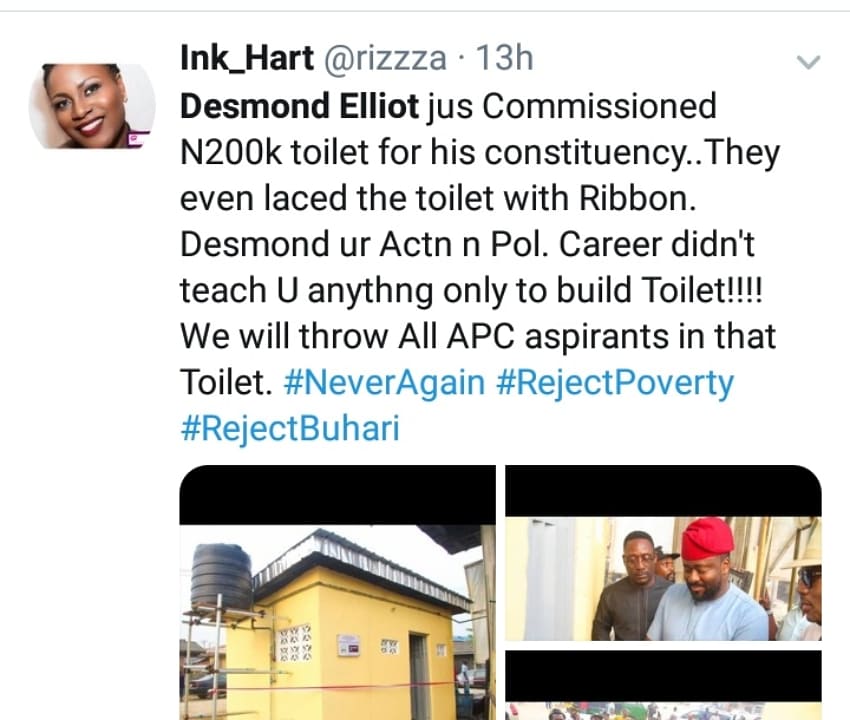Open the tweet options chevron menu
Viewport: 850px width, 720px height.
click(807, 62)
